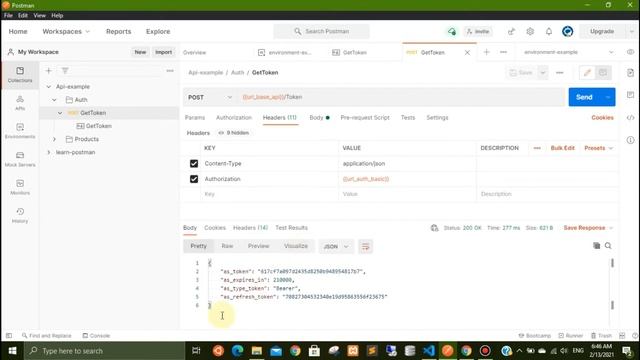Open the POST method dropdown

click(x=210, y=97)
